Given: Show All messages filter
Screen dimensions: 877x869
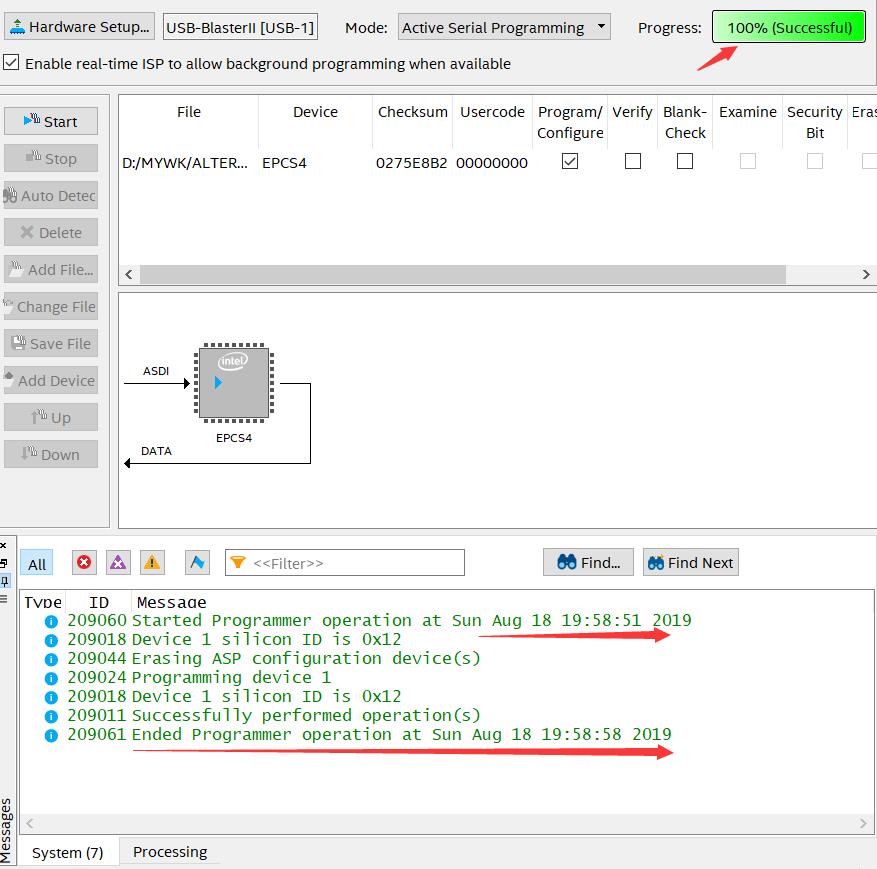Looking at the screenshot, I should coord(37,564).
